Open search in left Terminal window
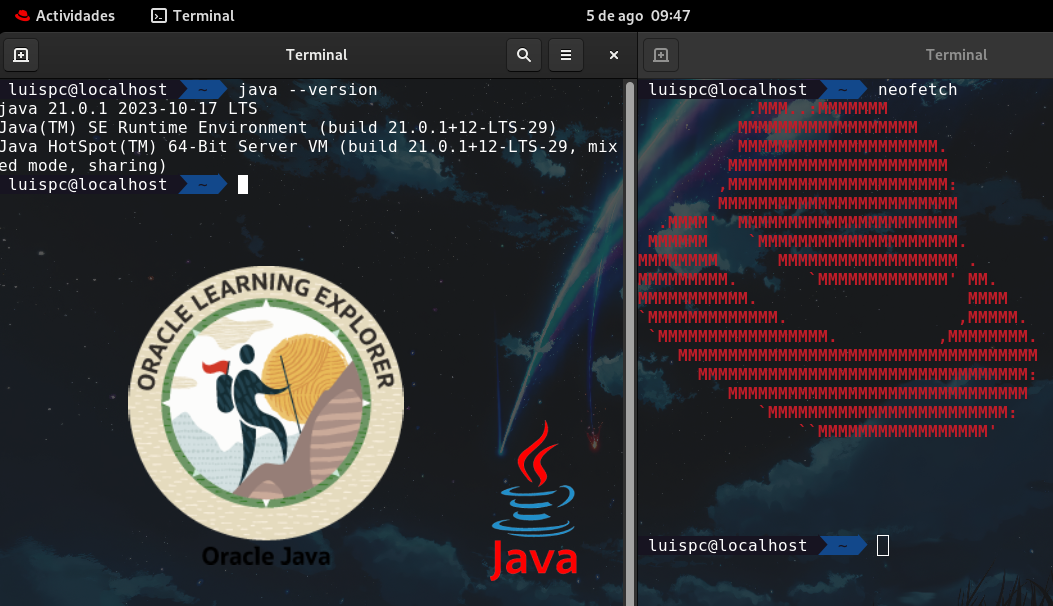The width and height of the screenshot is (1053, 606). point(524,55)
